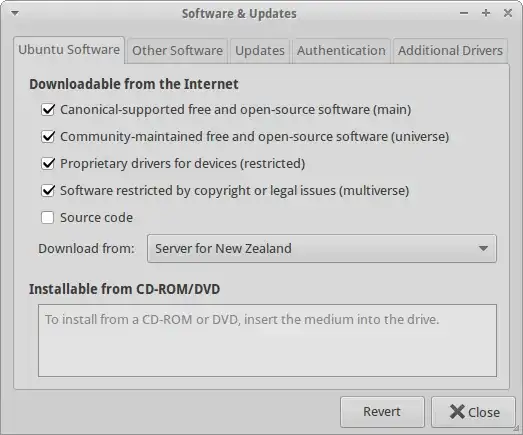Open the window menu arrow in title bar
The width and height of the screenshot is (523, 435).
point(15,13)
